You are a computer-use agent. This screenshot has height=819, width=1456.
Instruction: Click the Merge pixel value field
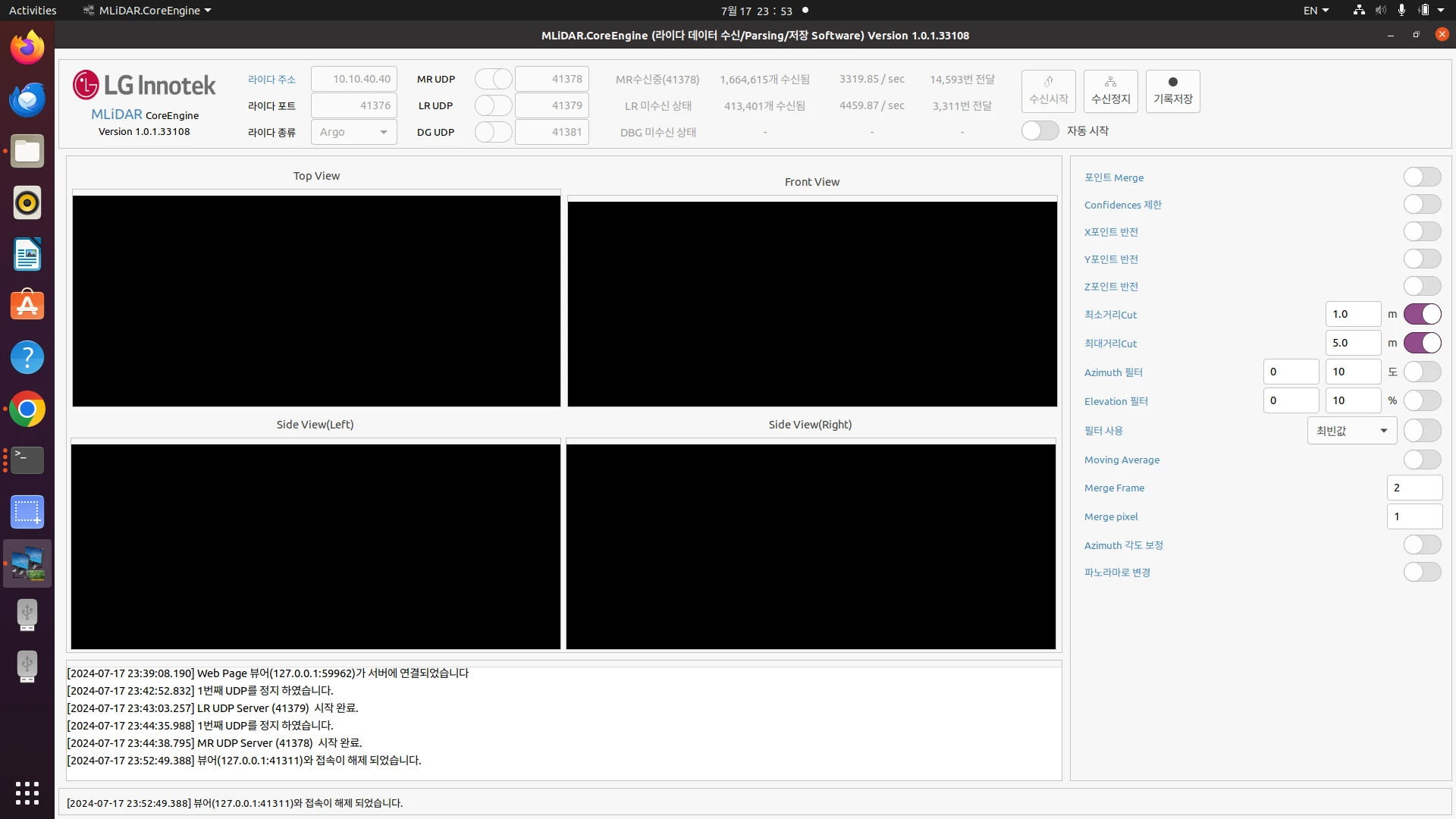[x=1415, y=516]
